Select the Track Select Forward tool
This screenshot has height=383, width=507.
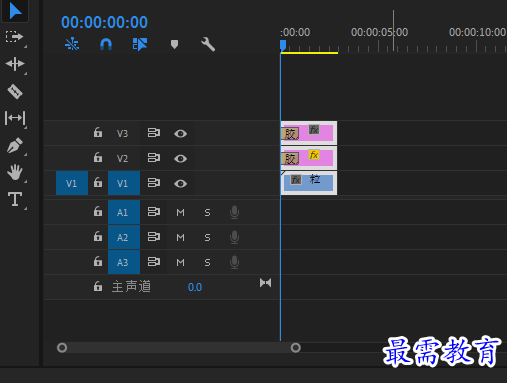(x=15, y=37)
